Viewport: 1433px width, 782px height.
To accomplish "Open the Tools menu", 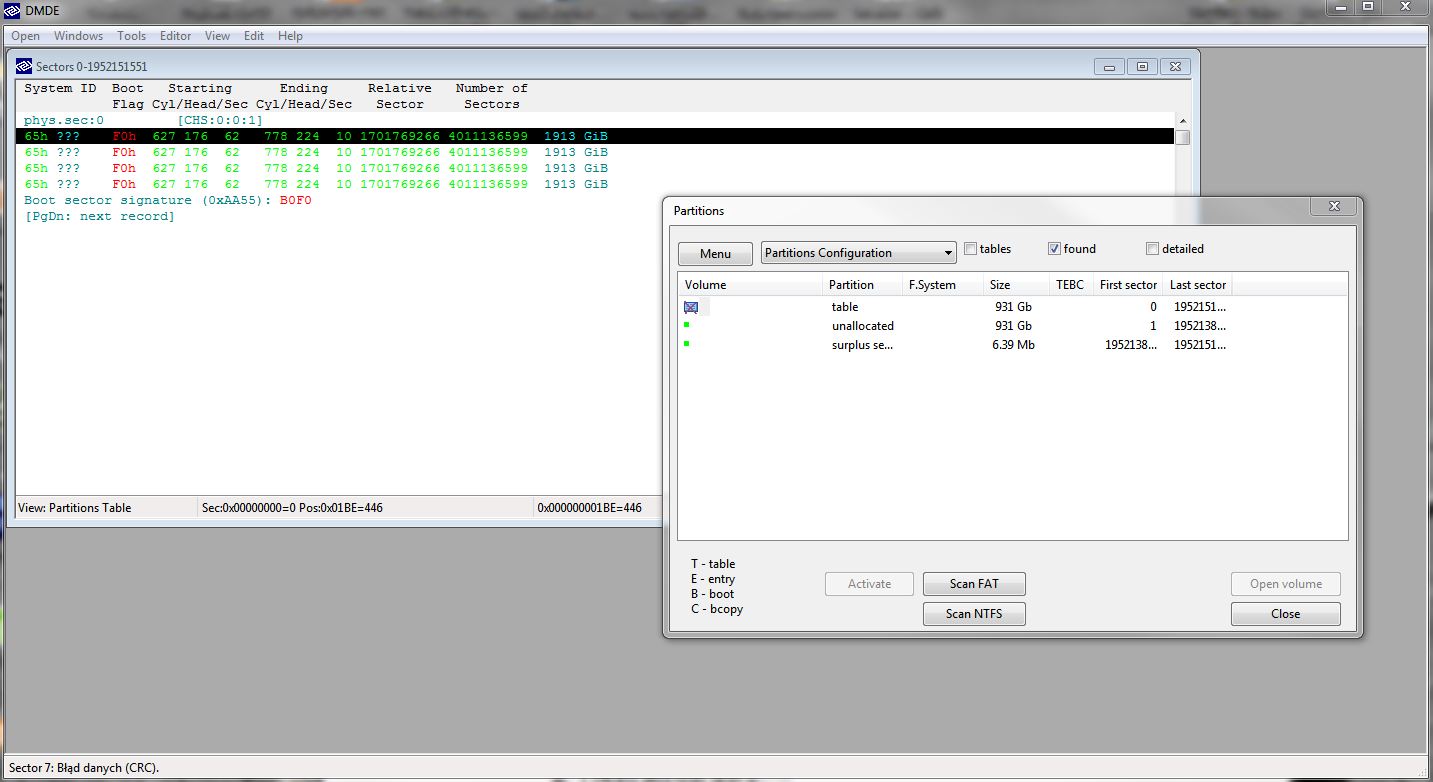I will click(x=131, y=36).
